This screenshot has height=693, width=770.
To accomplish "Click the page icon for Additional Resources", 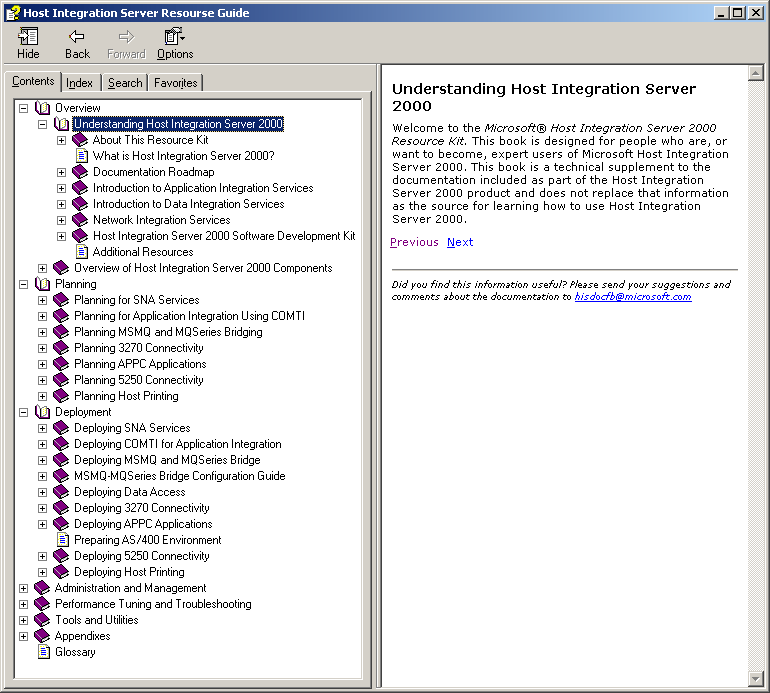I will [82, 252].
